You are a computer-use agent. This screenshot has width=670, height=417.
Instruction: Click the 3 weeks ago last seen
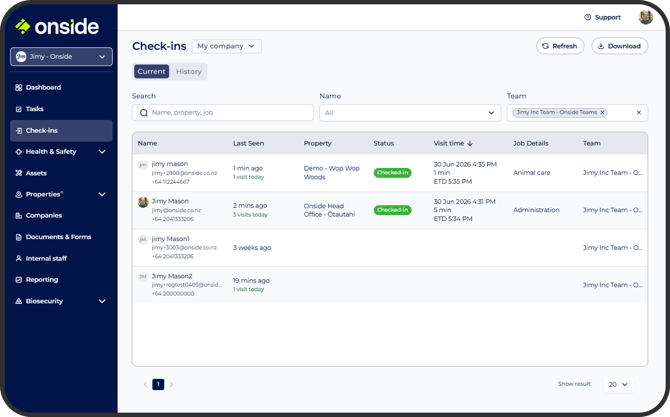tap(252, 248)
